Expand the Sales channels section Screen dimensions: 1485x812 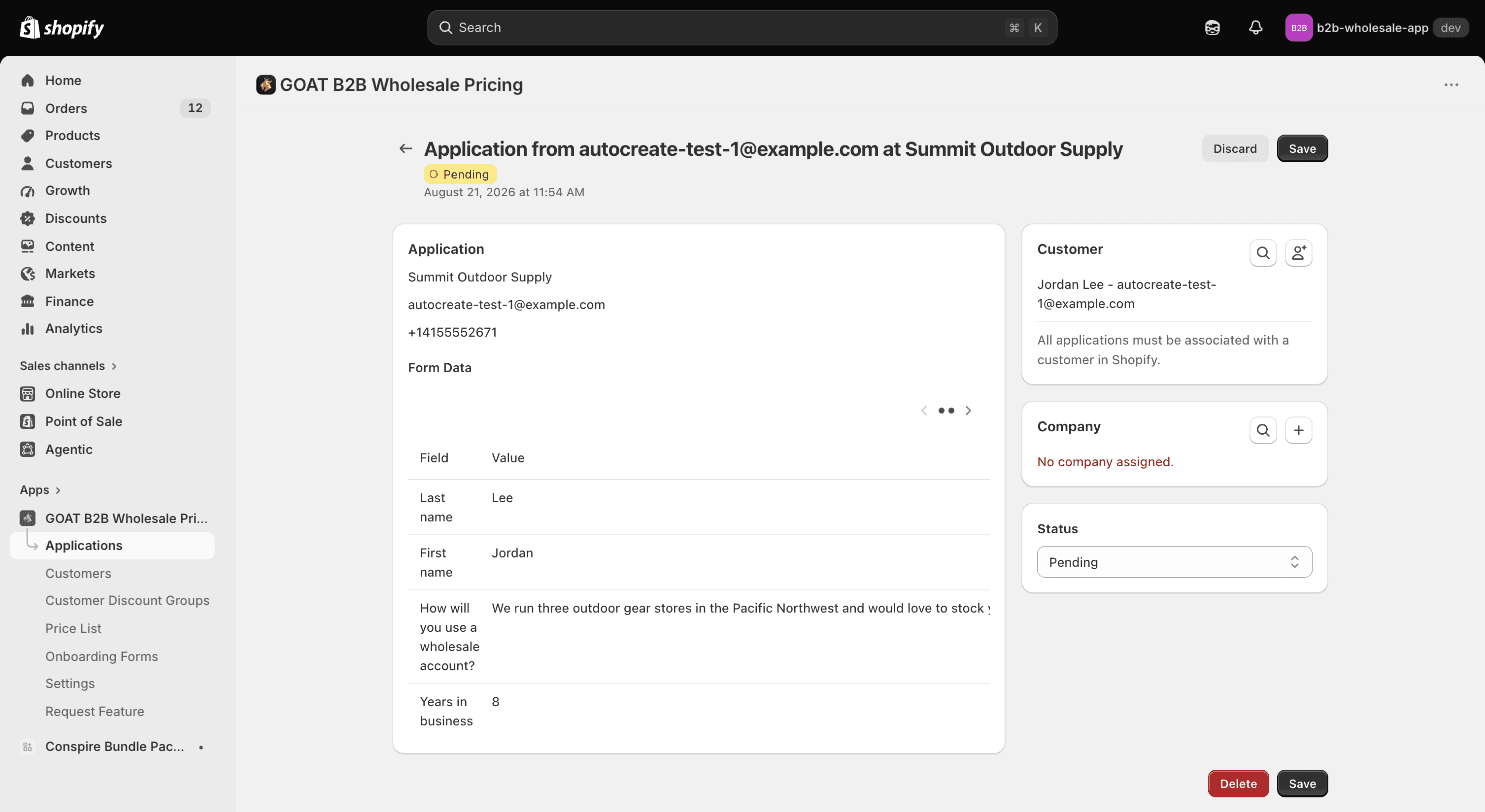(x=68, y=366)
